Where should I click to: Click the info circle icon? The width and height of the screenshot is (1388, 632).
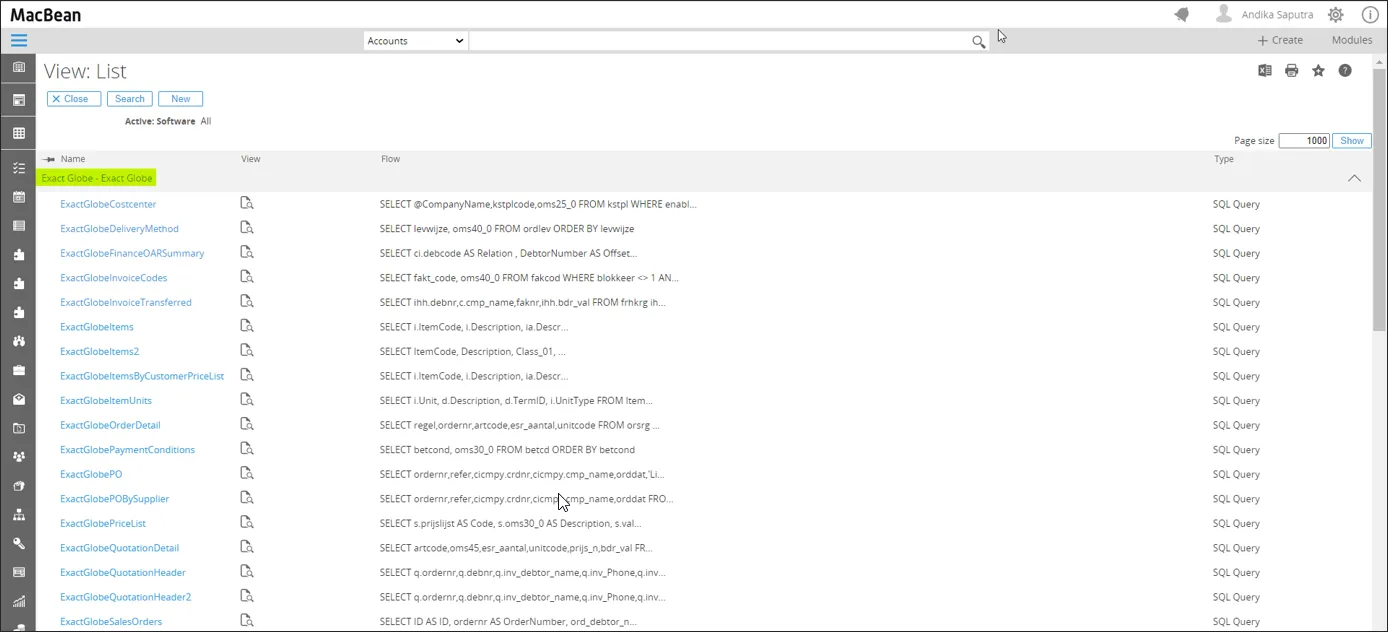[1370, 15]
